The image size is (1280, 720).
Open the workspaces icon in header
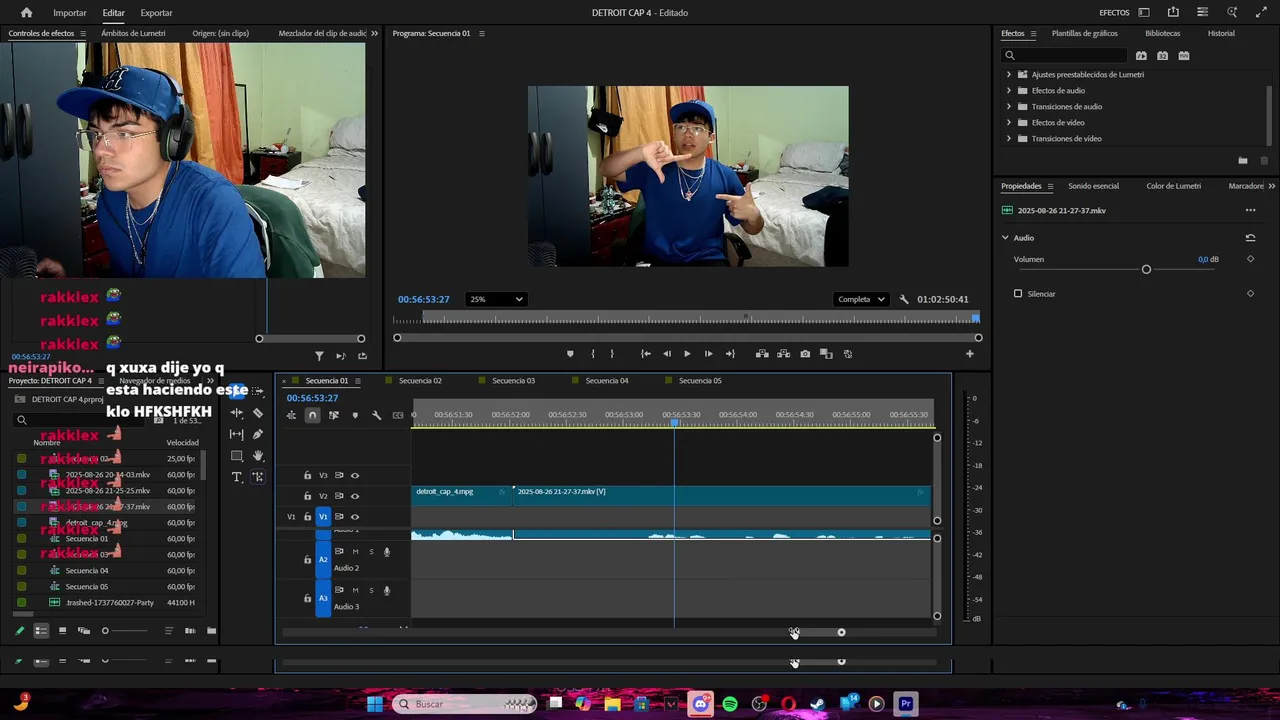pos(1144,13)
